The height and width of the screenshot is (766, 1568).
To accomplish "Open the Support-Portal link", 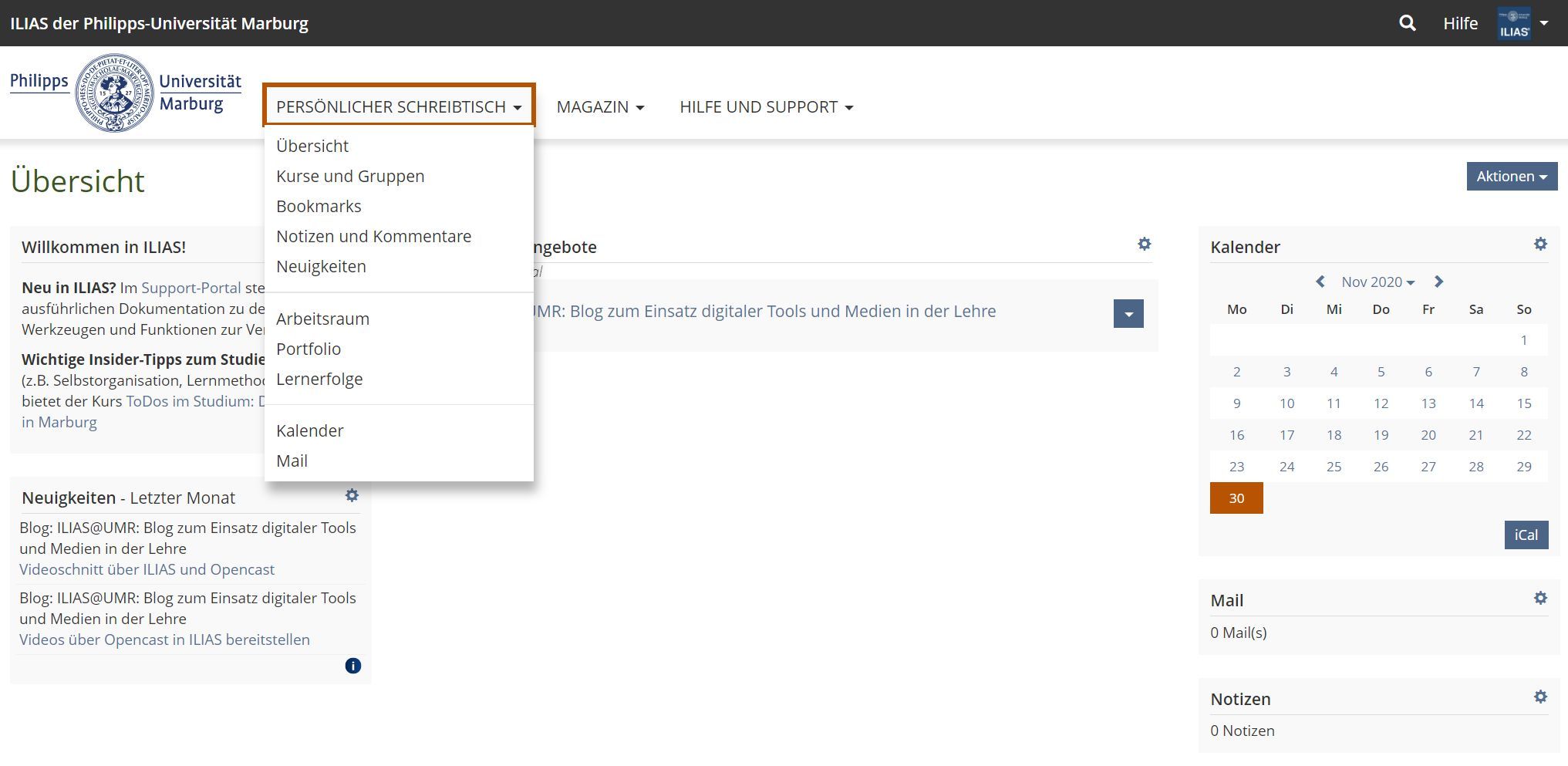I will click(191, 288).
